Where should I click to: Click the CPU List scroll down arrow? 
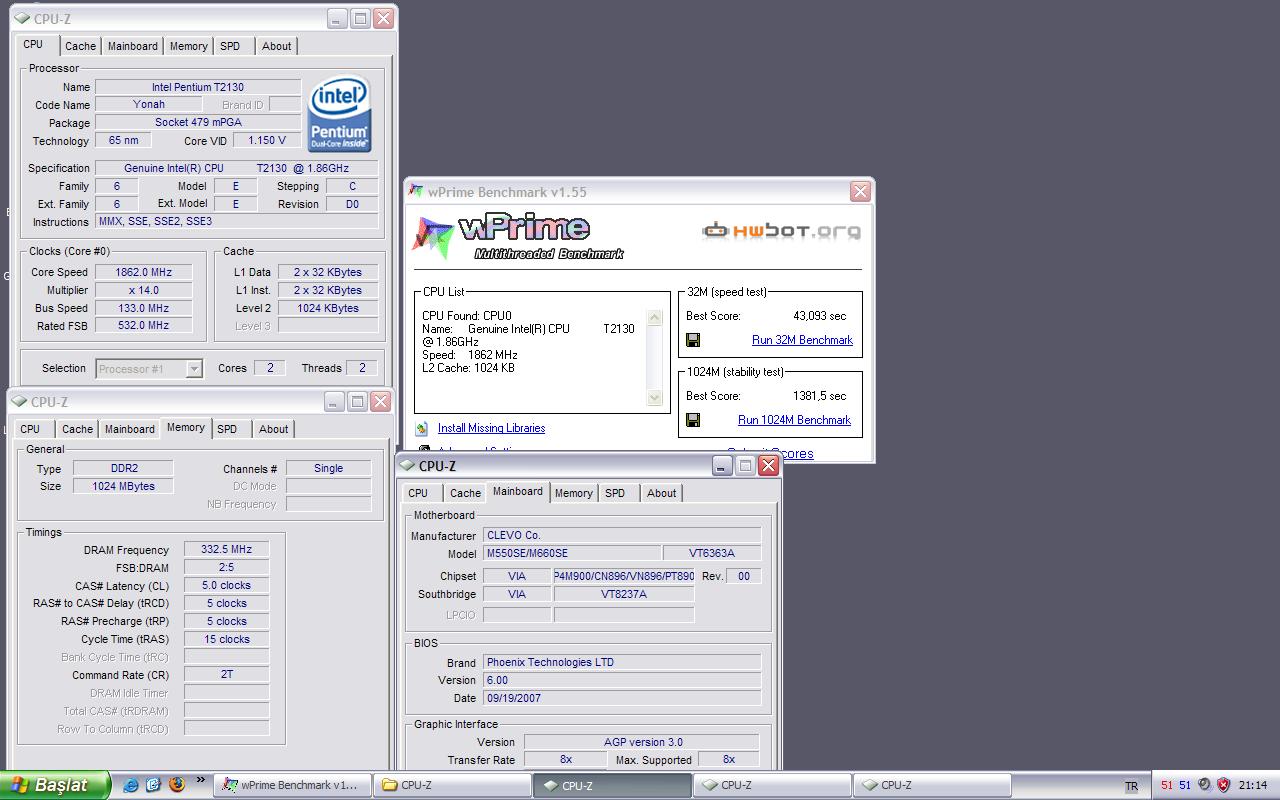pyautogui.click(x=655, y=398)
